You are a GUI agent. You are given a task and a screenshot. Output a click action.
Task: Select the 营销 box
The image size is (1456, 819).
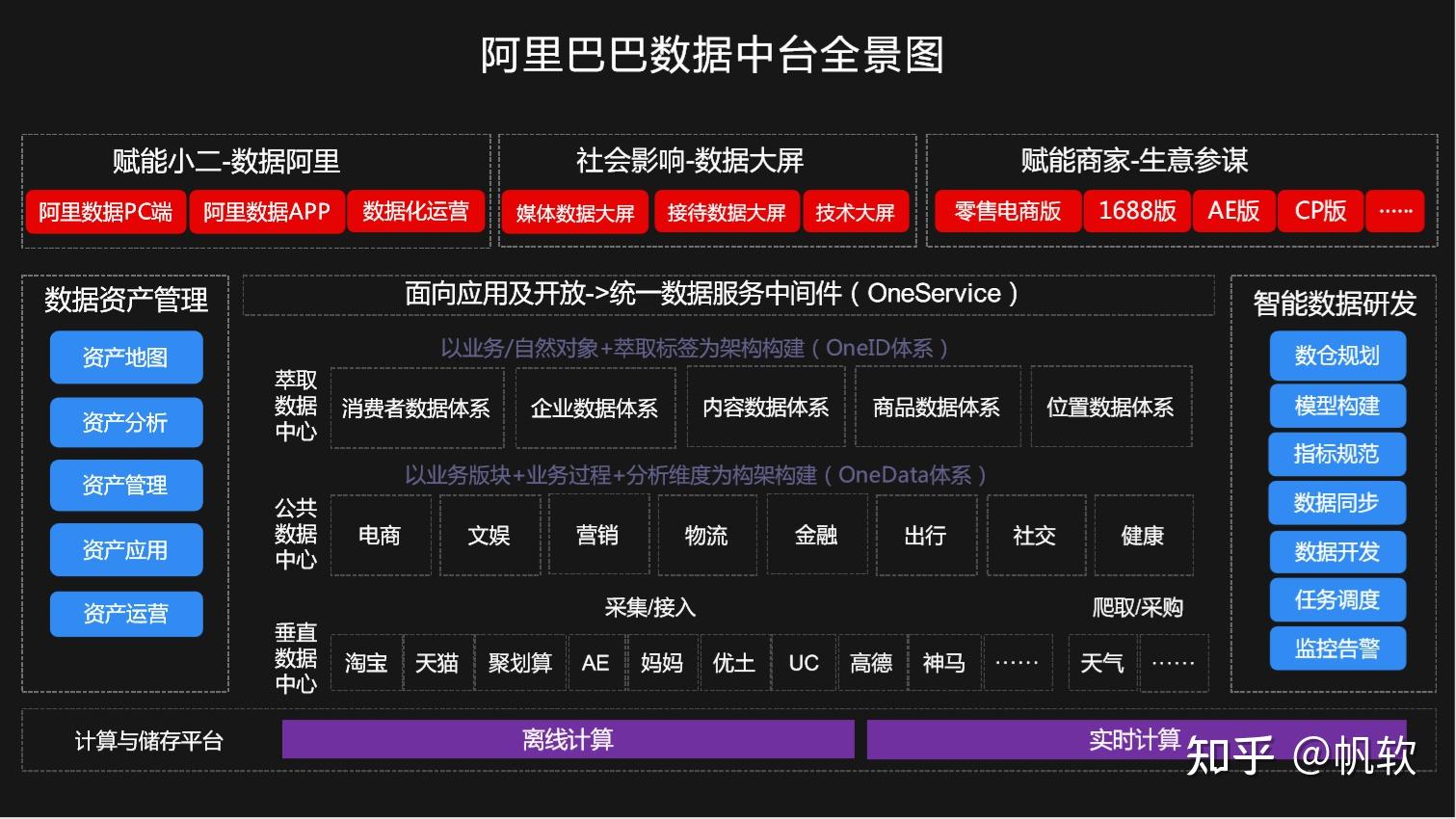tap(598, 536)
